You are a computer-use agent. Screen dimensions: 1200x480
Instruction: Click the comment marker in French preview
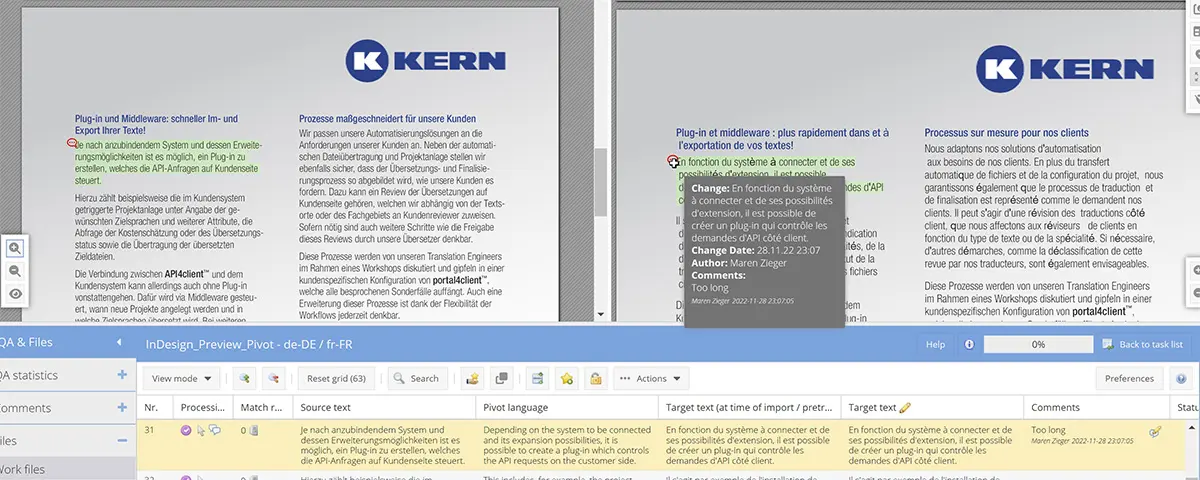coord(673,162)
